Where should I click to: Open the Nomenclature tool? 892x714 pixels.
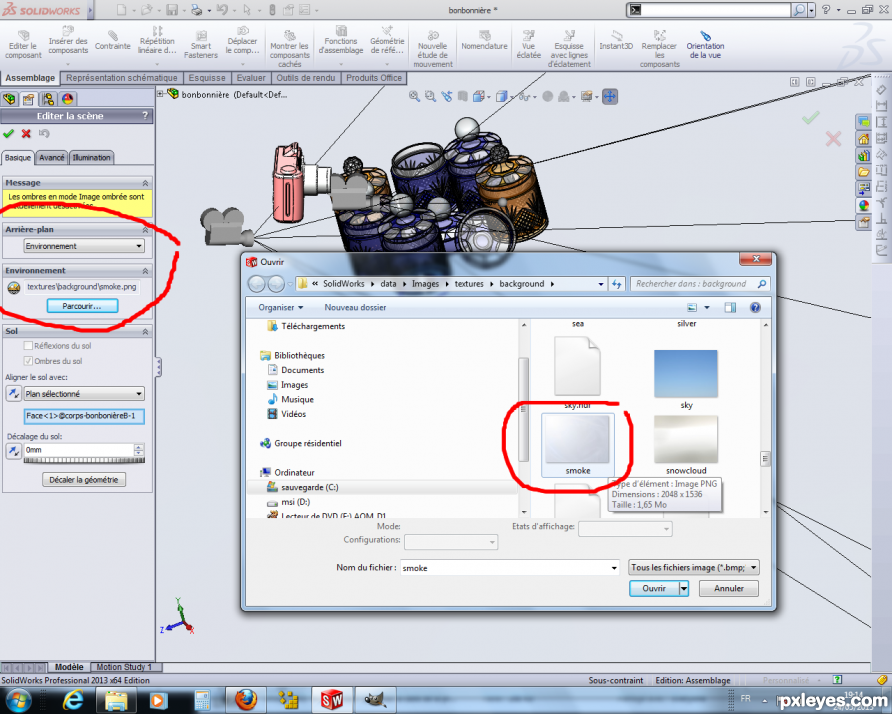click(484, 41)
